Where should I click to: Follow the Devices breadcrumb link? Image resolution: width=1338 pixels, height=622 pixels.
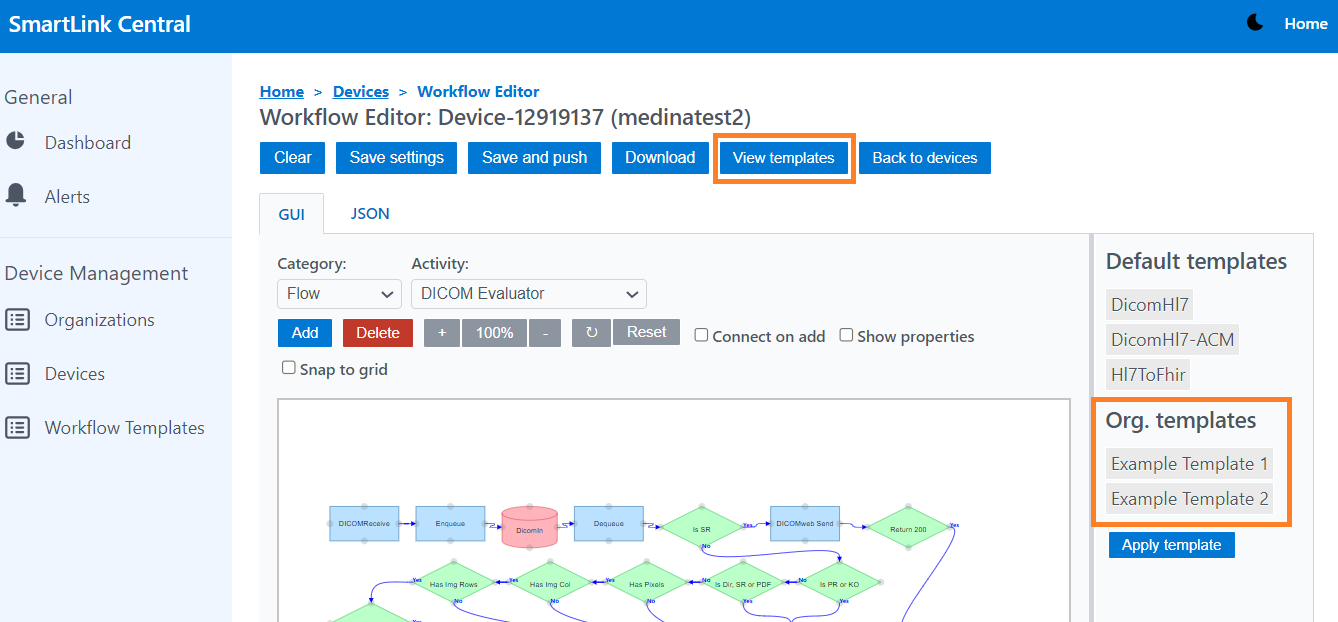tap(361, 92)
